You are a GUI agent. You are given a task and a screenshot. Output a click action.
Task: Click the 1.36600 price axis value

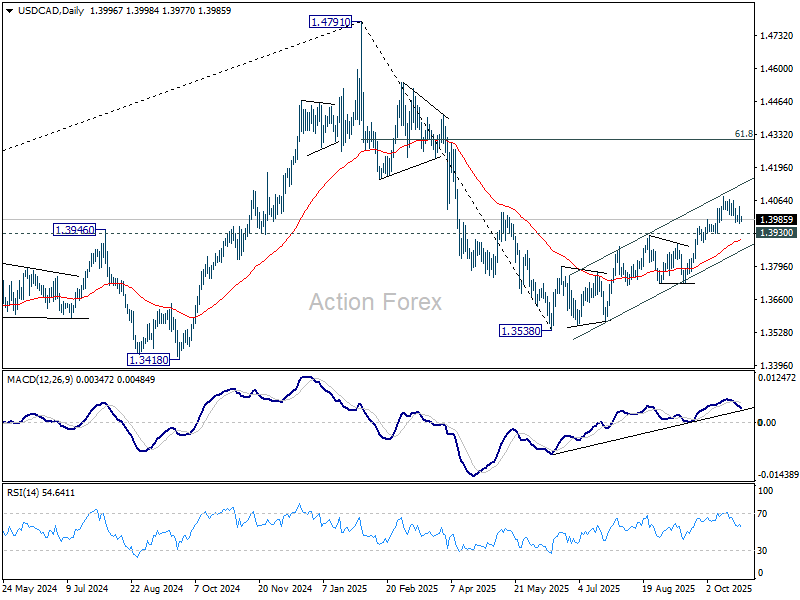tap(777, 299)
